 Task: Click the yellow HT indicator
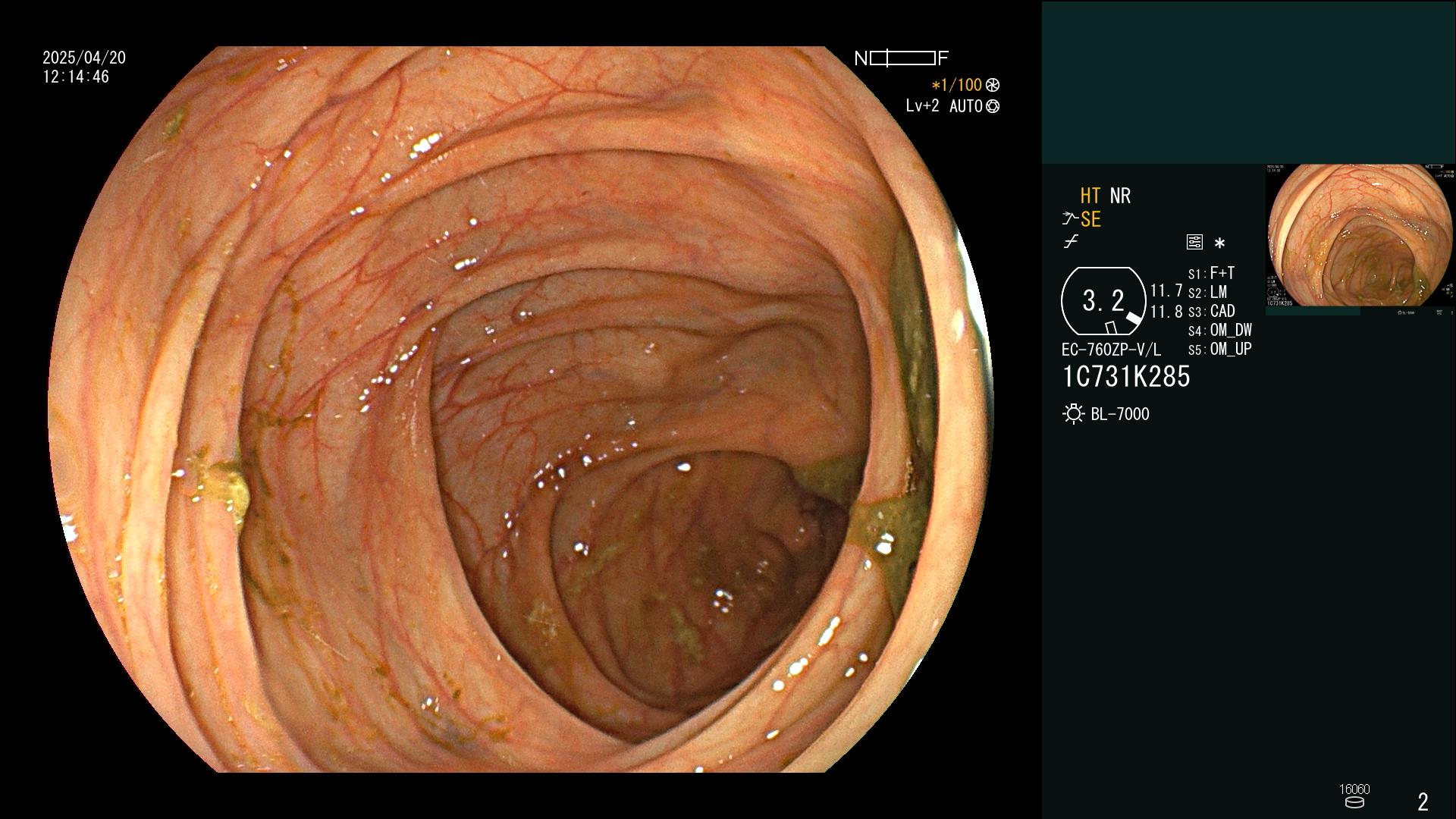(1090, 196)
